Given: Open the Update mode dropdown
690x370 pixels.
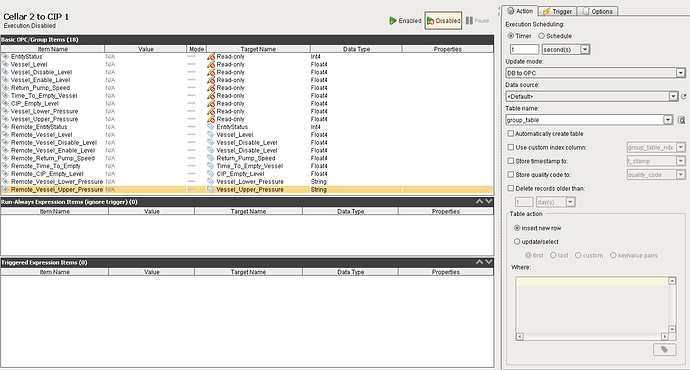Looking at the screenshot, I should click(x=595, y=73).
